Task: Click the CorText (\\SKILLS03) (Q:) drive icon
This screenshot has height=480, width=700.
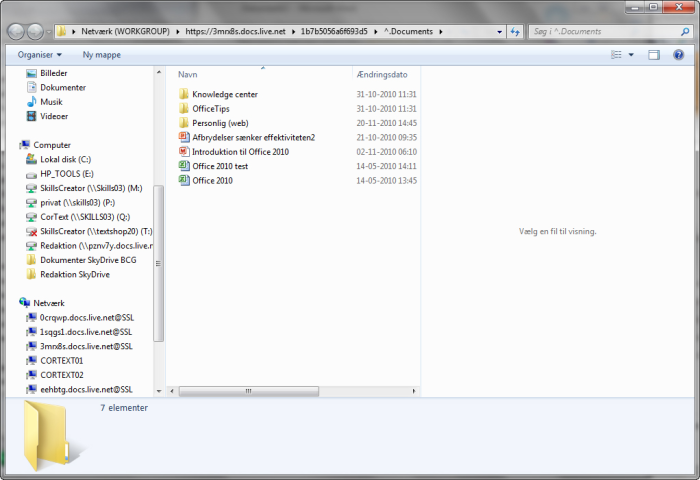Action: click(31, 217)
